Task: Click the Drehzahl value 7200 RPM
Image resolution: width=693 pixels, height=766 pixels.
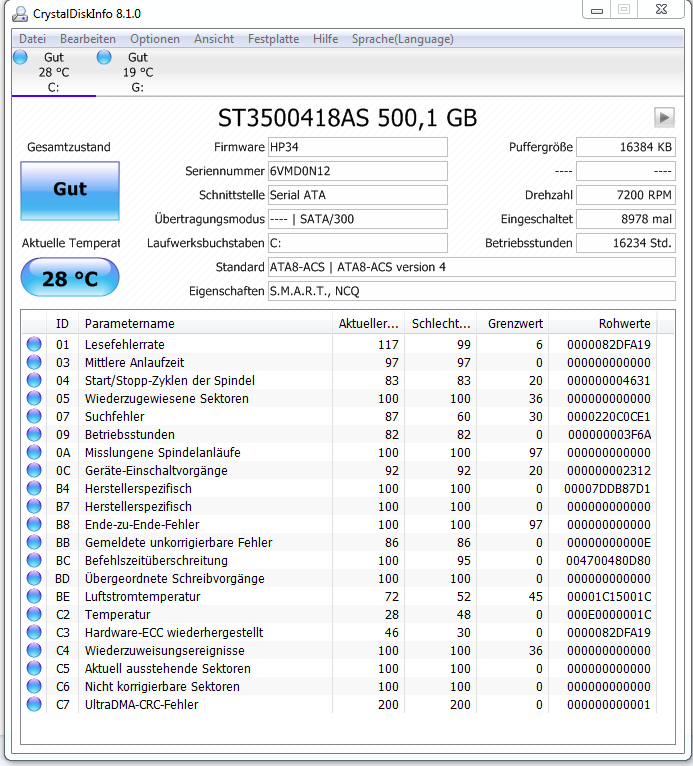Action: (x=626, y=195)
